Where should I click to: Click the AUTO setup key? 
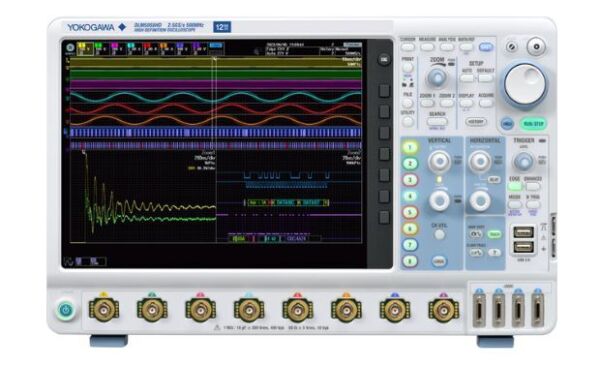(467, 78)
